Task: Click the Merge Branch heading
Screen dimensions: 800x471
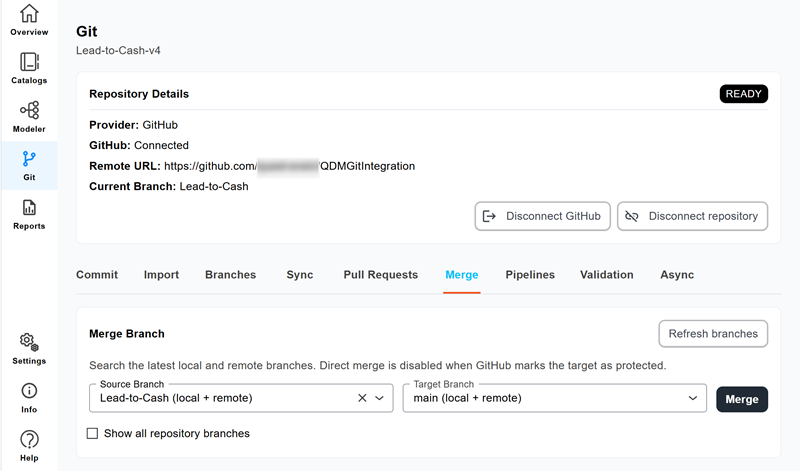Action: point(127,334)
